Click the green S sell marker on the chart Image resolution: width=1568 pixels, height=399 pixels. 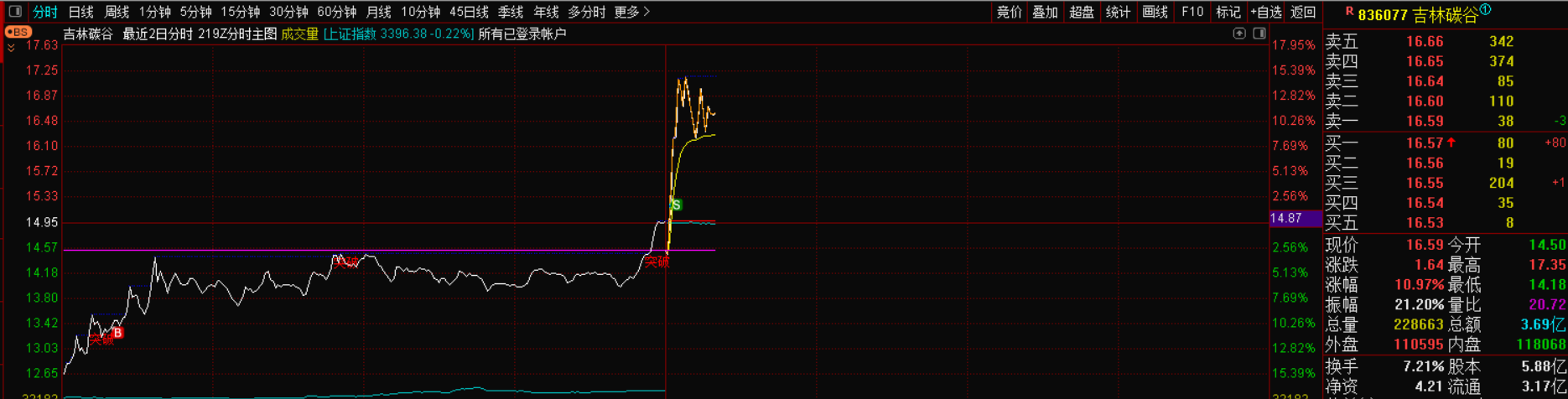point(677,205)
